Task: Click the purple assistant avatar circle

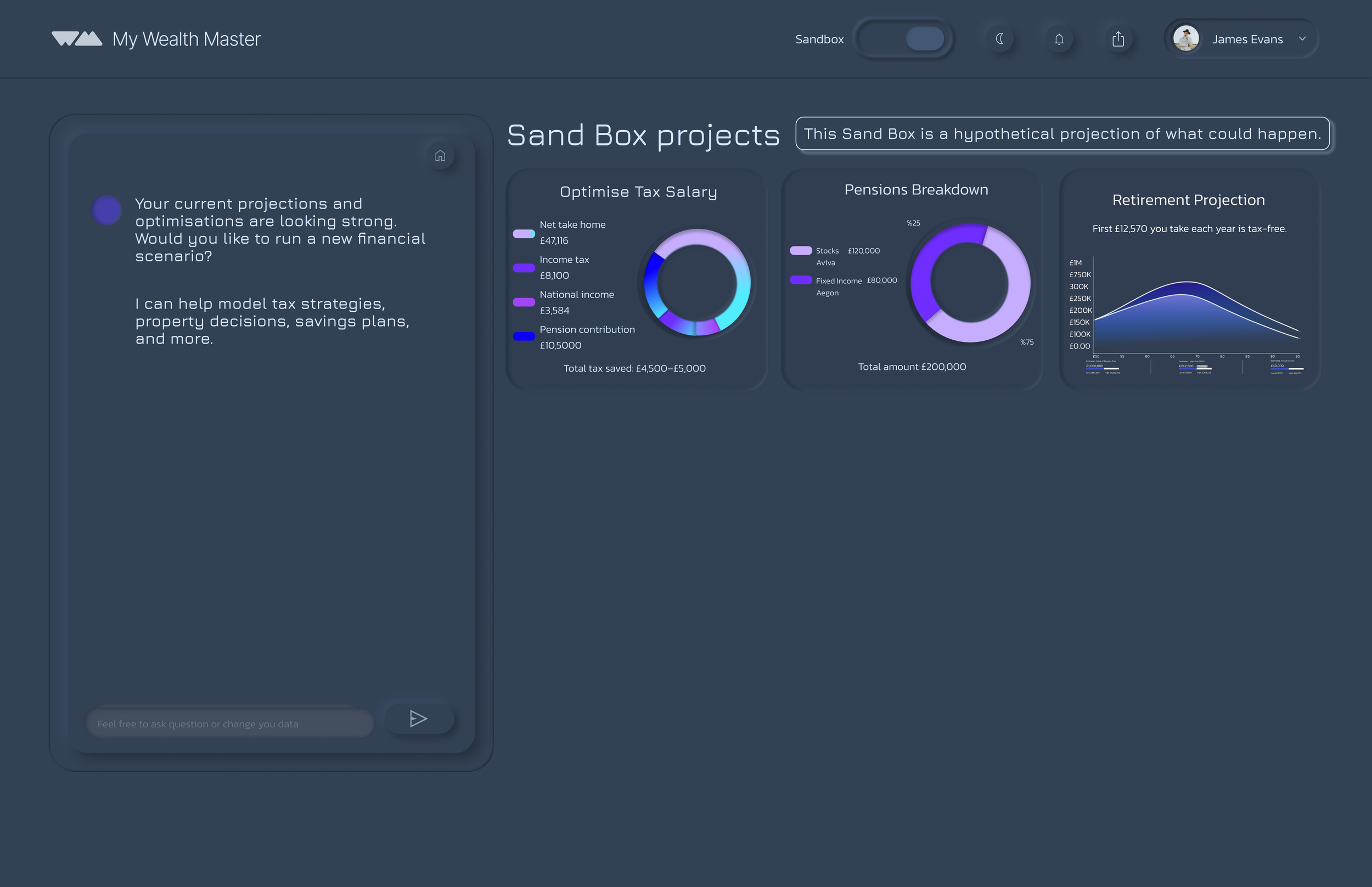Action: click(x=106, y=210)
